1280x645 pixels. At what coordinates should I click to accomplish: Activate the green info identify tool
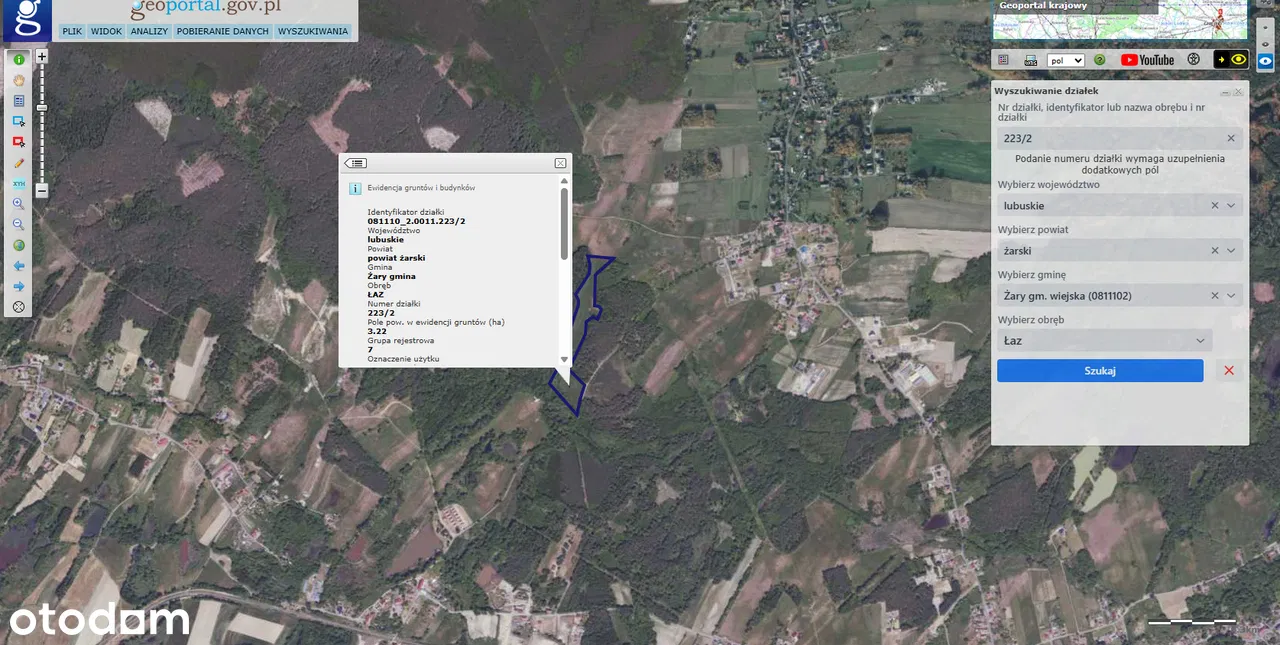pyautogui.click(x=19, y=60)
